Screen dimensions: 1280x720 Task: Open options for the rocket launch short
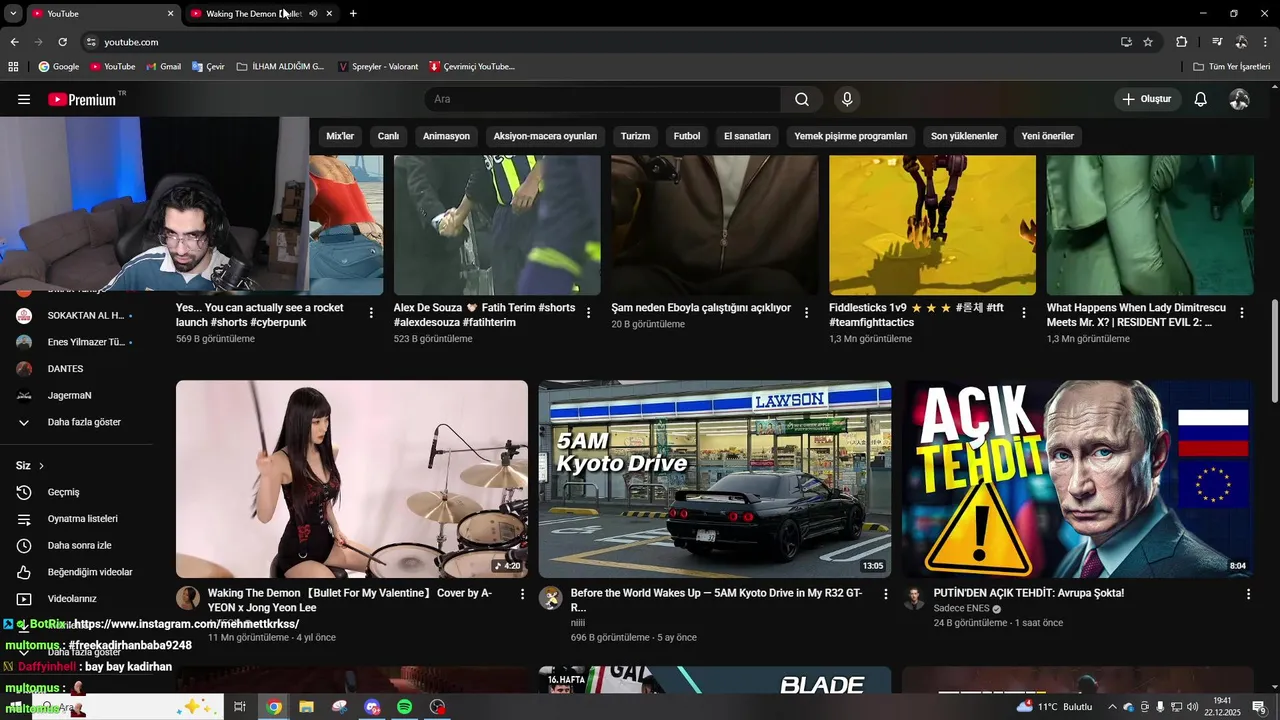point(371,313)
